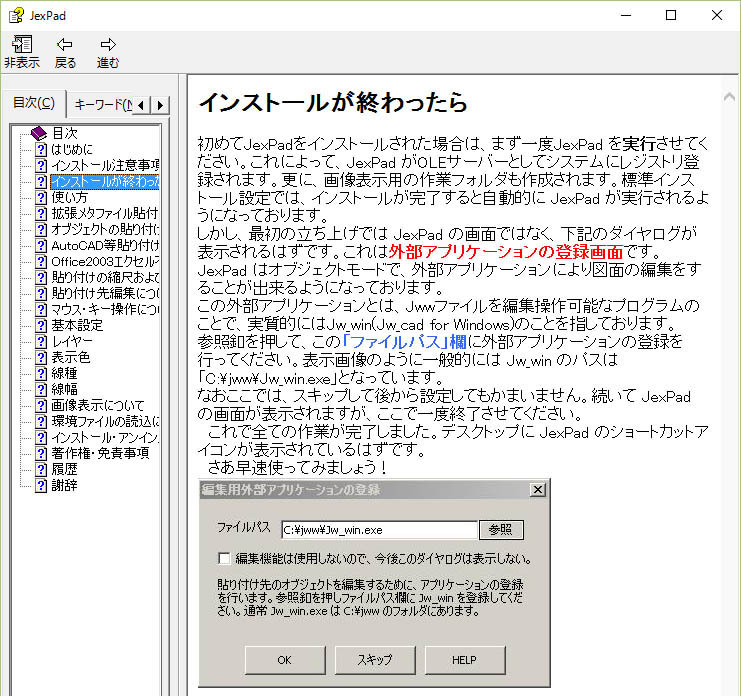Open the インストール・アンインストール topic
The height and width of the screenshot is (696, 741).
[105, 438]
